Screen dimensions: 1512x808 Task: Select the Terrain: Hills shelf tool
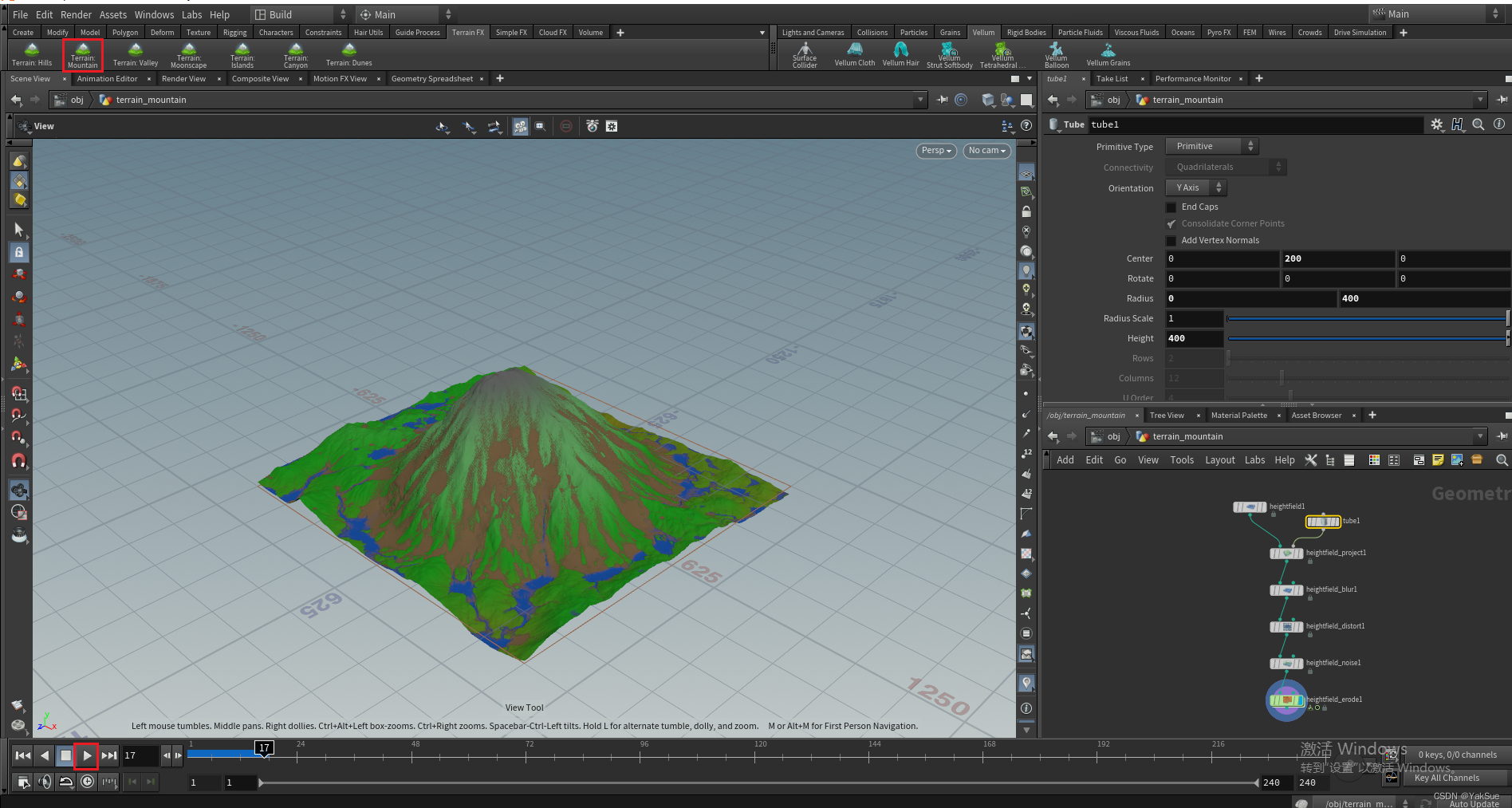pos(32,55)
